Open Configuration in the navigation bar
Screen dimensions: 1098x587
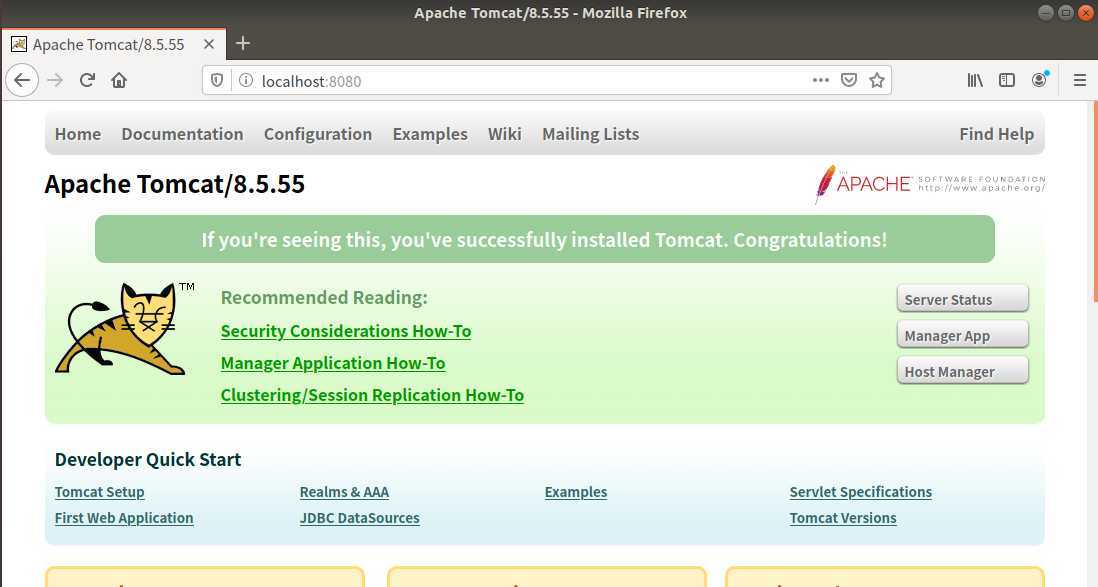tap(318, 134)
